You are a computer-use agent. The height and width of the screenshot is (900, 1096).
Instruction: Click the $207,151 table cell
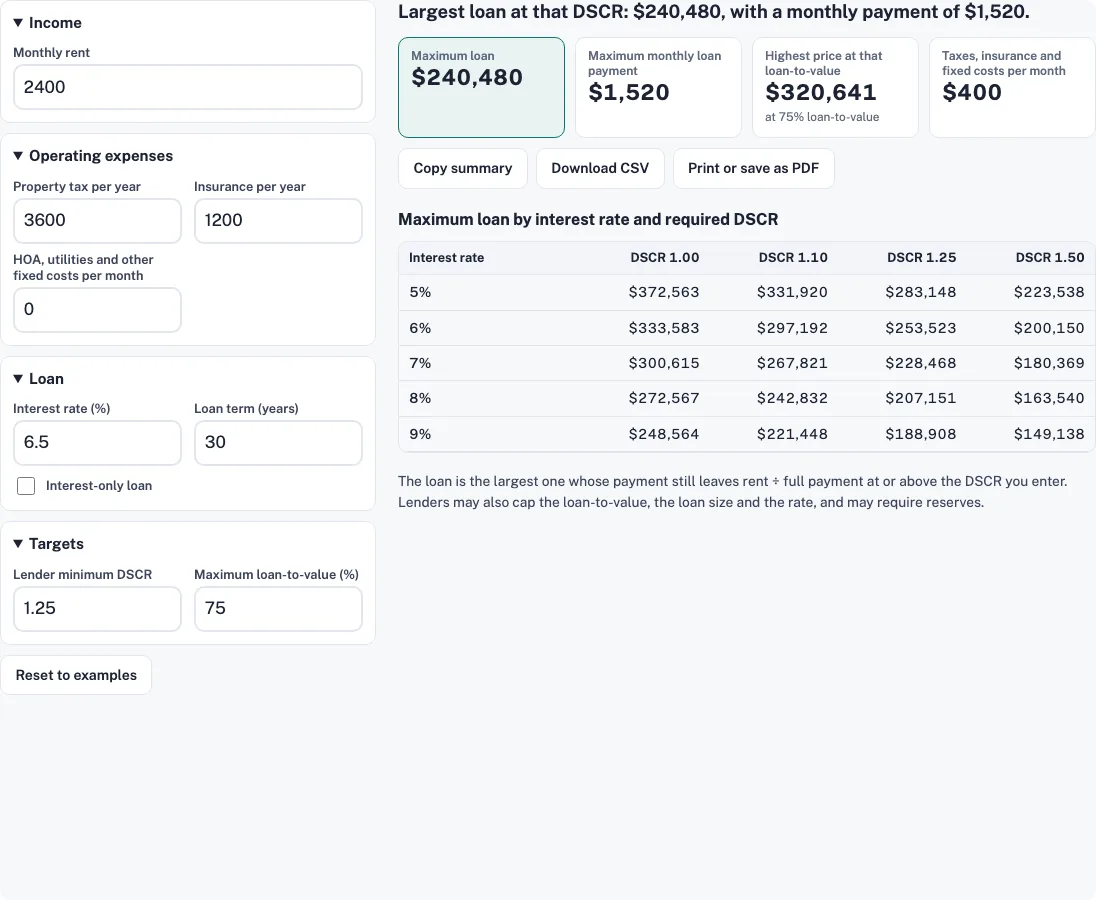point(921,398)
